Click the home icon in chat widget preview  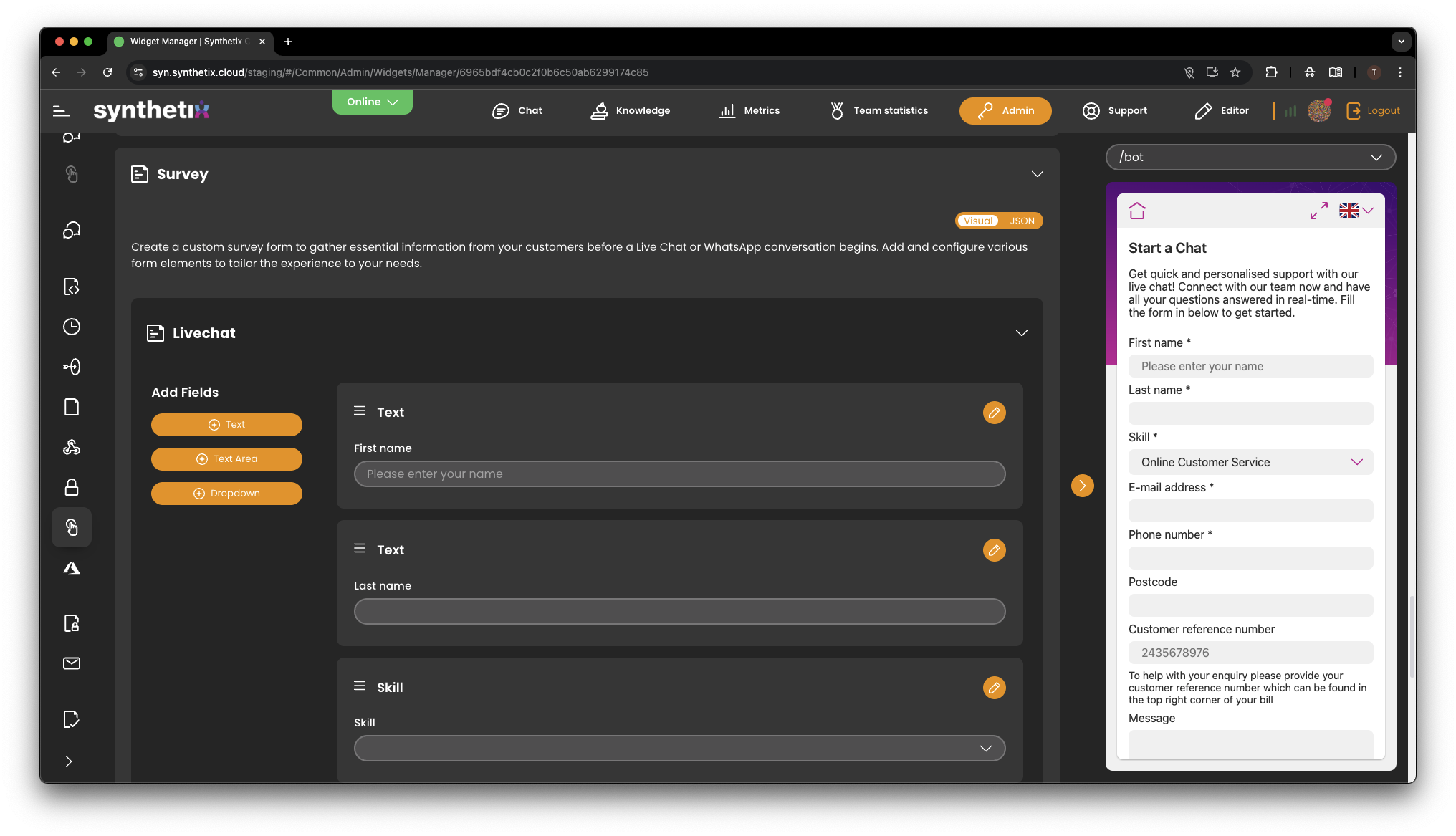click(x=1137, y=211)
